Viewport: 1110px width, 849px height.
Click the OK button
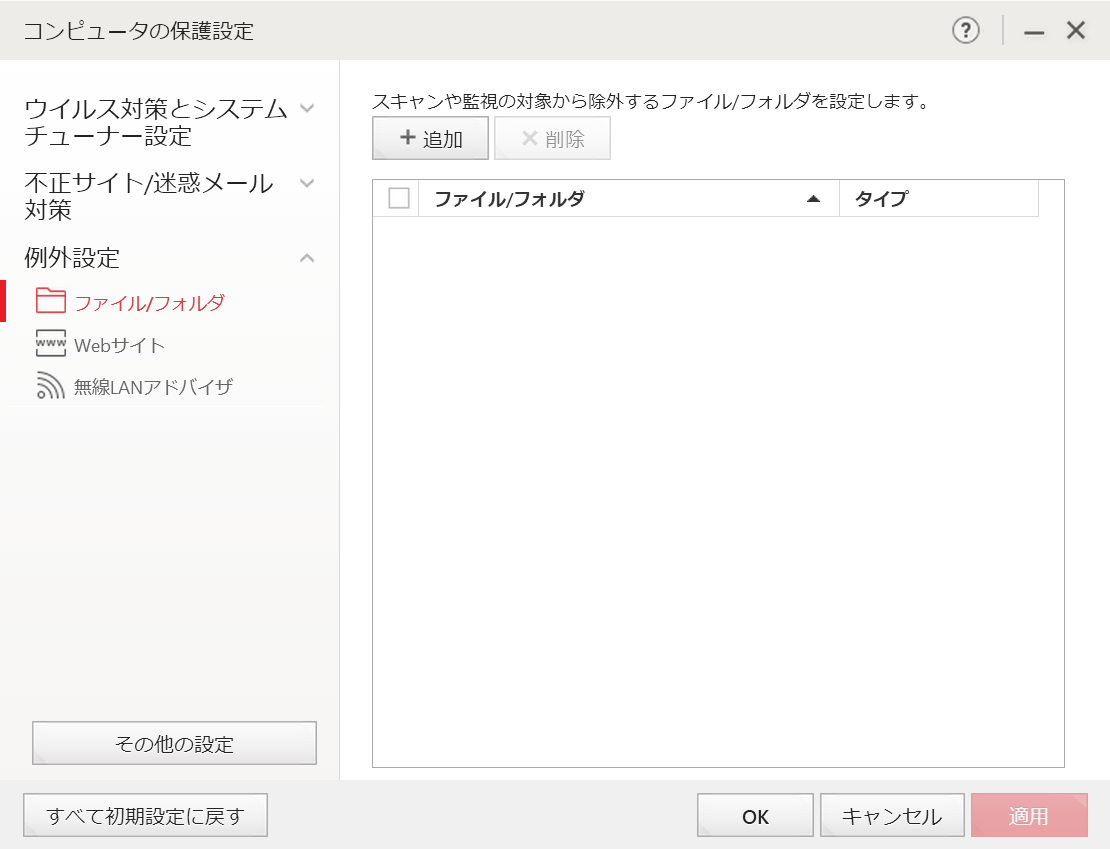click(755, 816)
